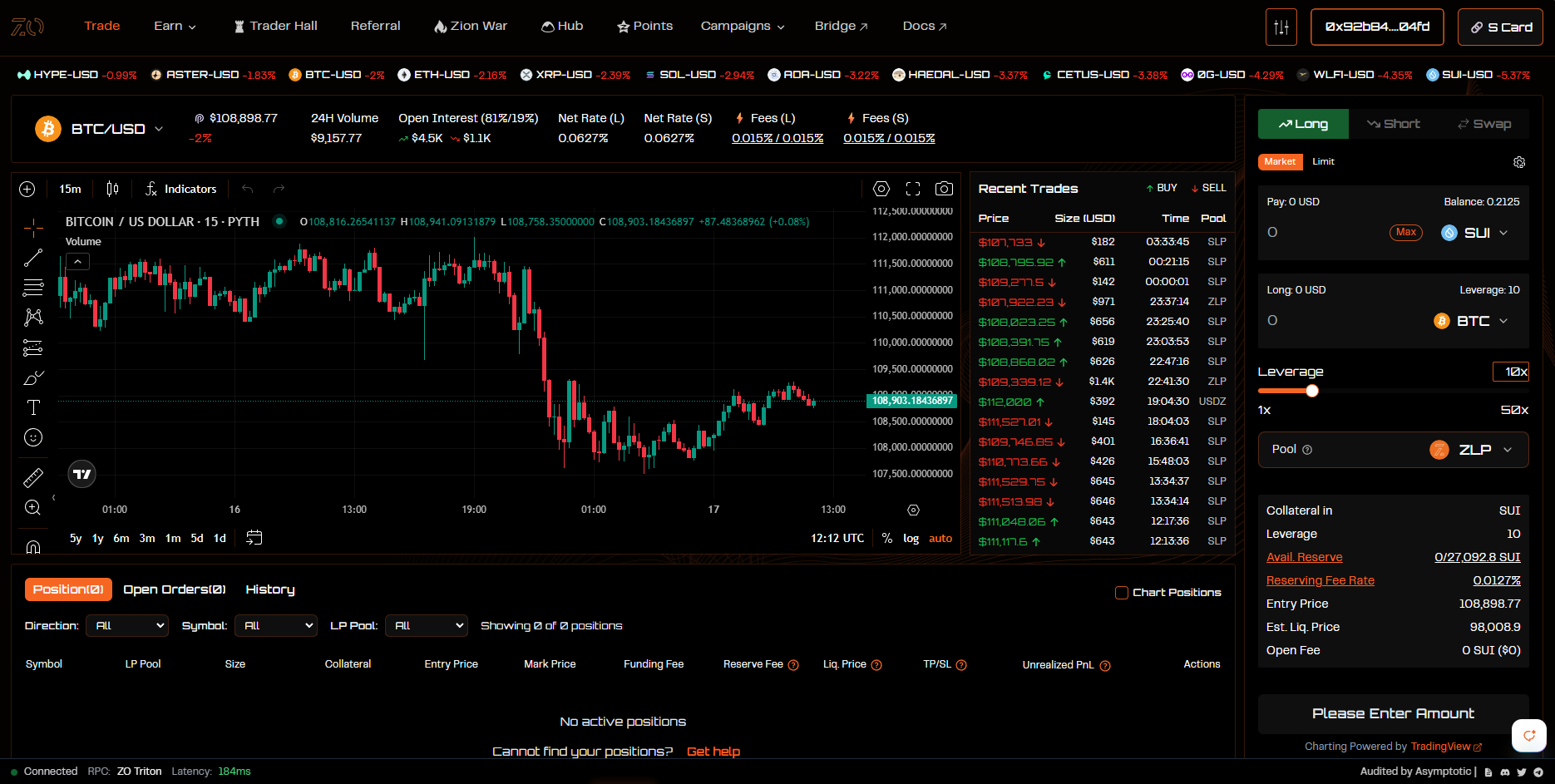Image resolution: width=1555 pixels, height=784 pixels.
Task: Open the Get help link
Action: pos(713,751)
